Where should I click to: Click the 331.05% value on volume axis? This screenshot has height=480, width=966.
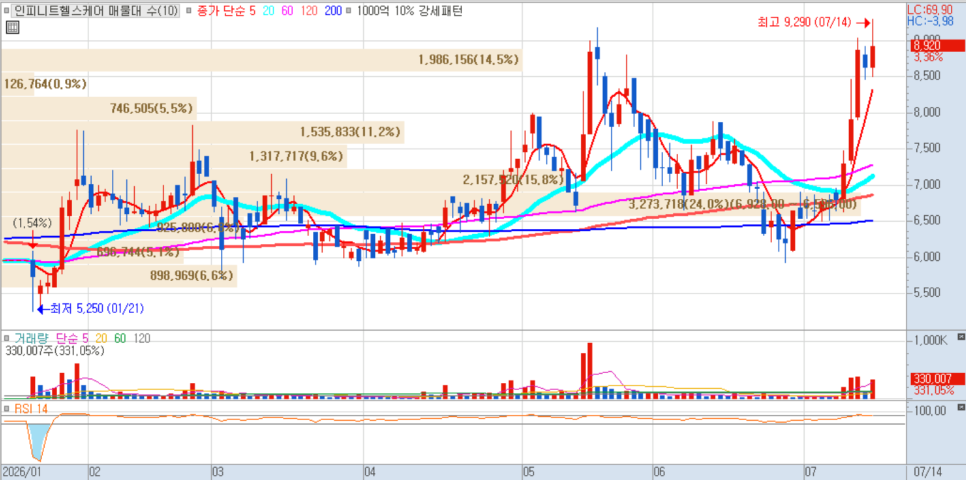pyautogui.click(x=932, y=391)
